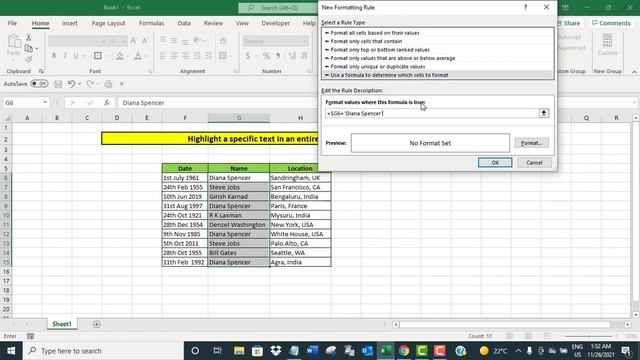Image resolution: width=640 pixels, height=360 pixels.
Task: Click the Center alignment icon
Action: pyautogui.click(x=174, y=56)
